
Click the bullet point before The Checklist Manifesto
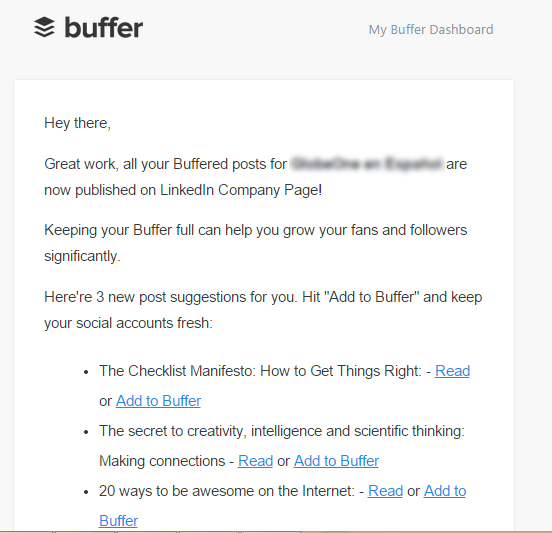tap(86, 372)
